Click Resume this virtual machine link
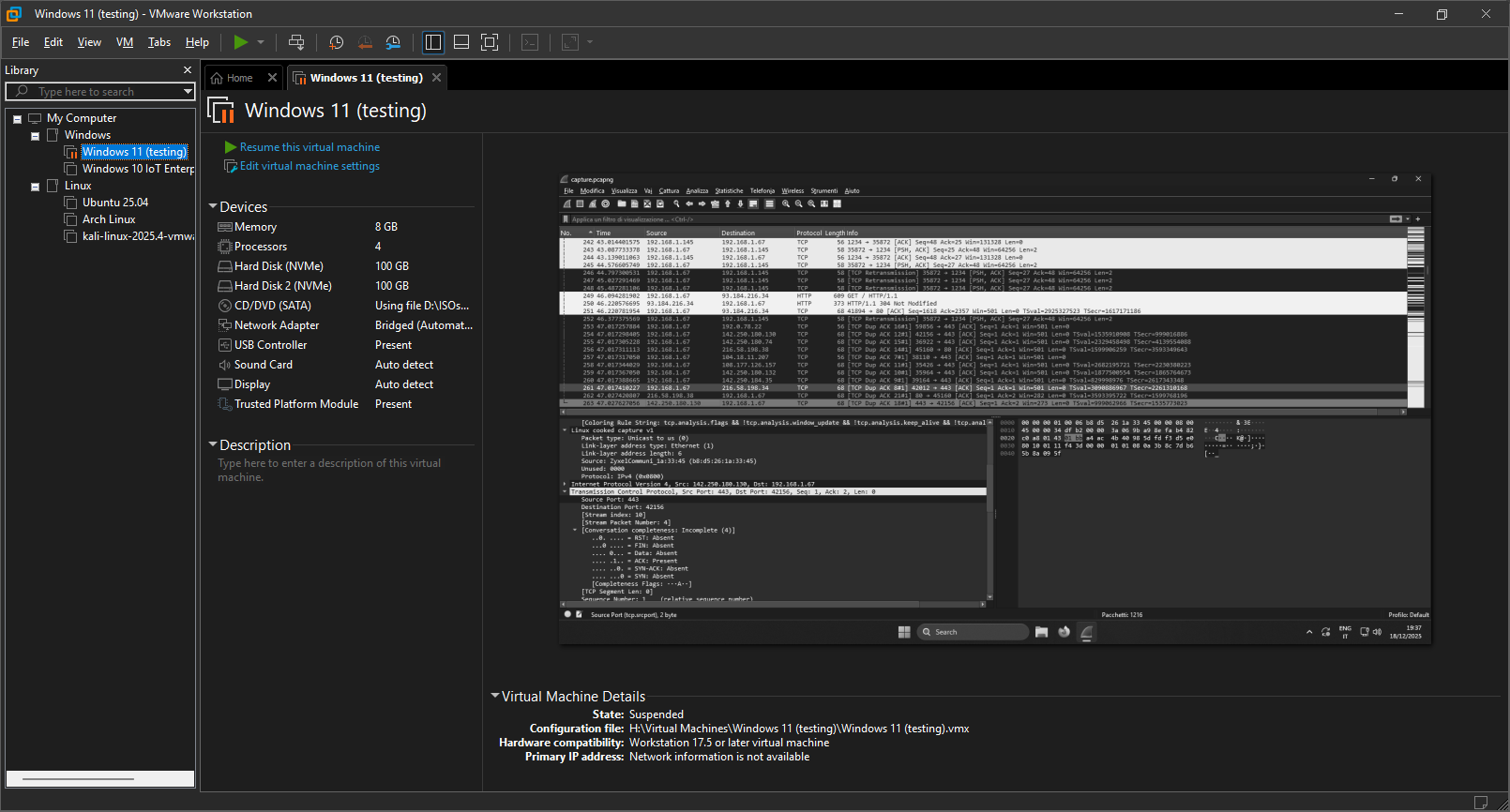1510x812 pixels. (310, 147)
